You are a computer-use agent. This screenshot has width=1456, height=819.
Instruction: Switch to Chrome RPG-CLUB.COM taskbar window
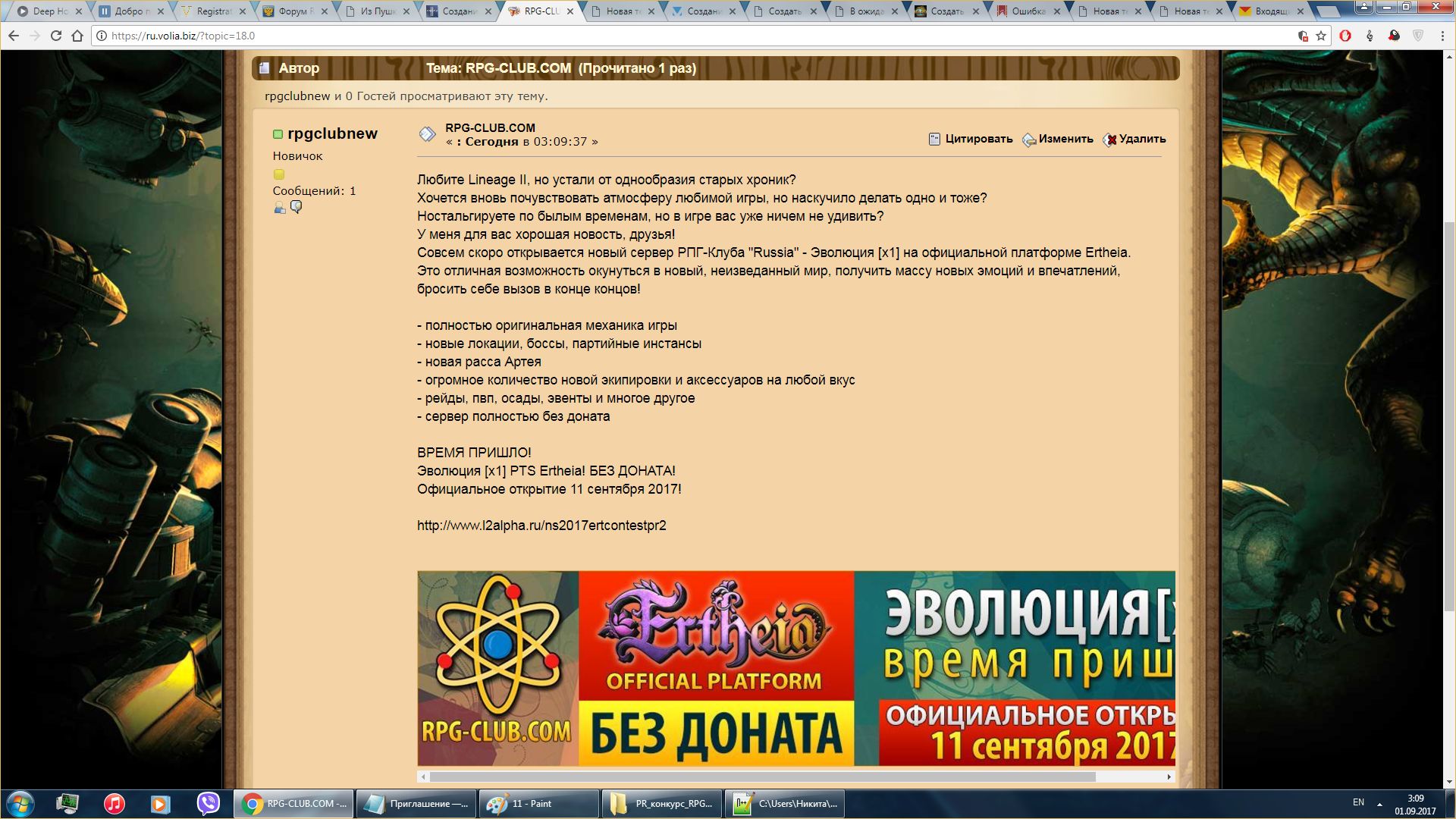coord(293,804)
